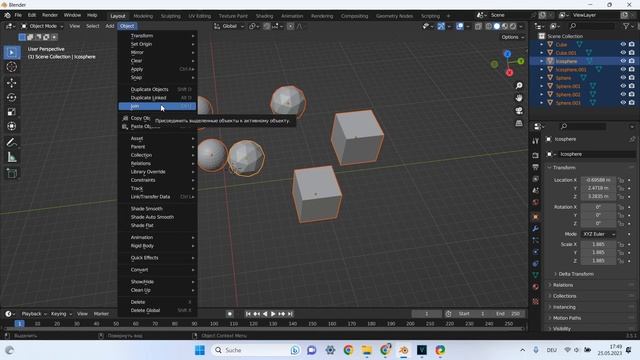Select the Scale tool
Image resolution: width=640 pixels, height=360 pixels.
(x=11, y=112)
